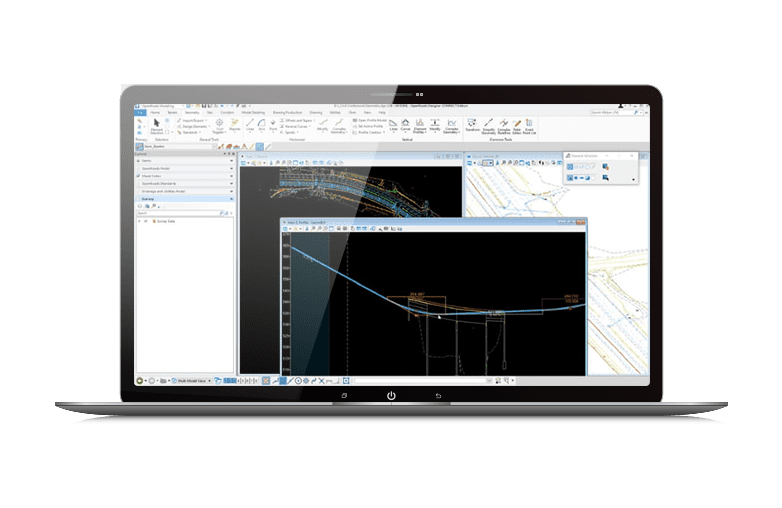782x508 pixels.
Task: Expand the Drainage and Utilities Model section
Action: click(232, 190)
